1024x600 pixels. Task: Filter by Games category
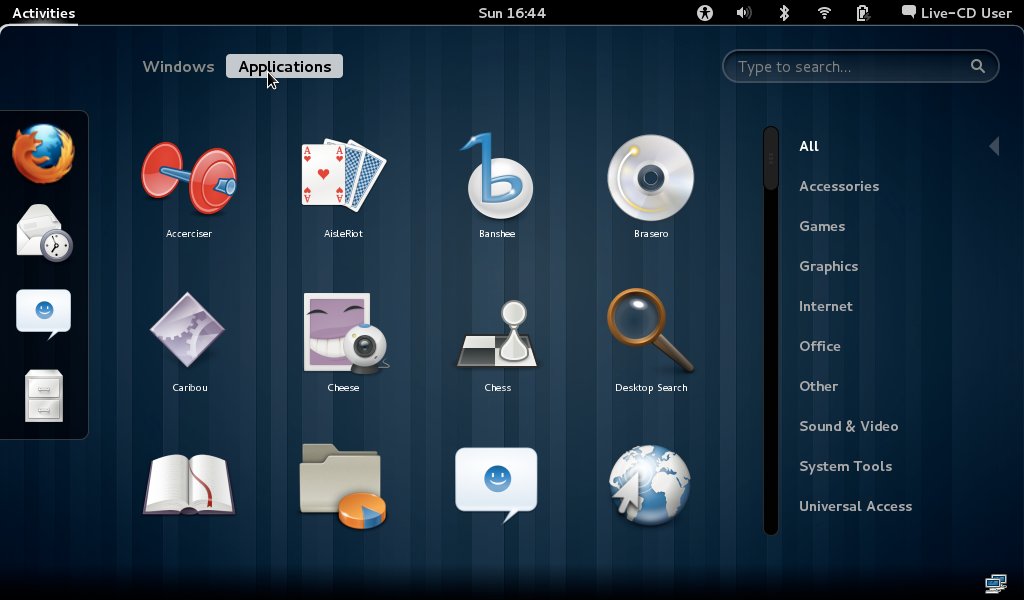[822, 226]
